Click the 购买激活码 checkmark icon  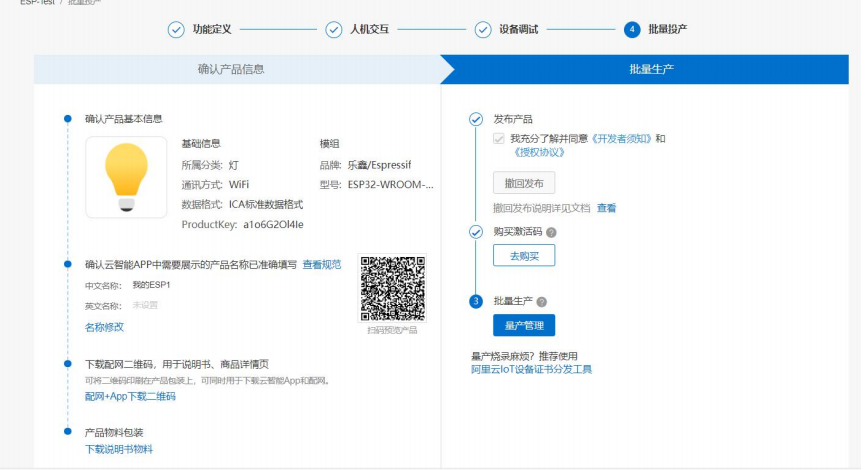pos(476,232)
